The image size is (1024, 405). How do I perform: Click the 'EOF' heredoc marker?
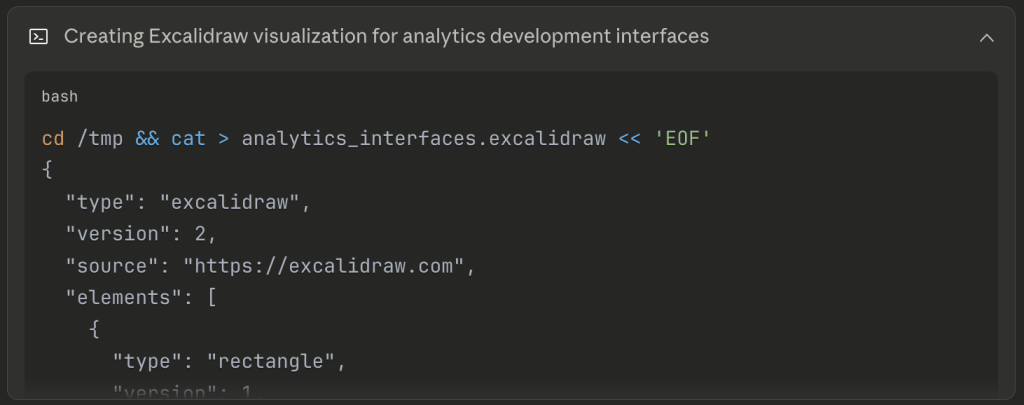point(682,138)
